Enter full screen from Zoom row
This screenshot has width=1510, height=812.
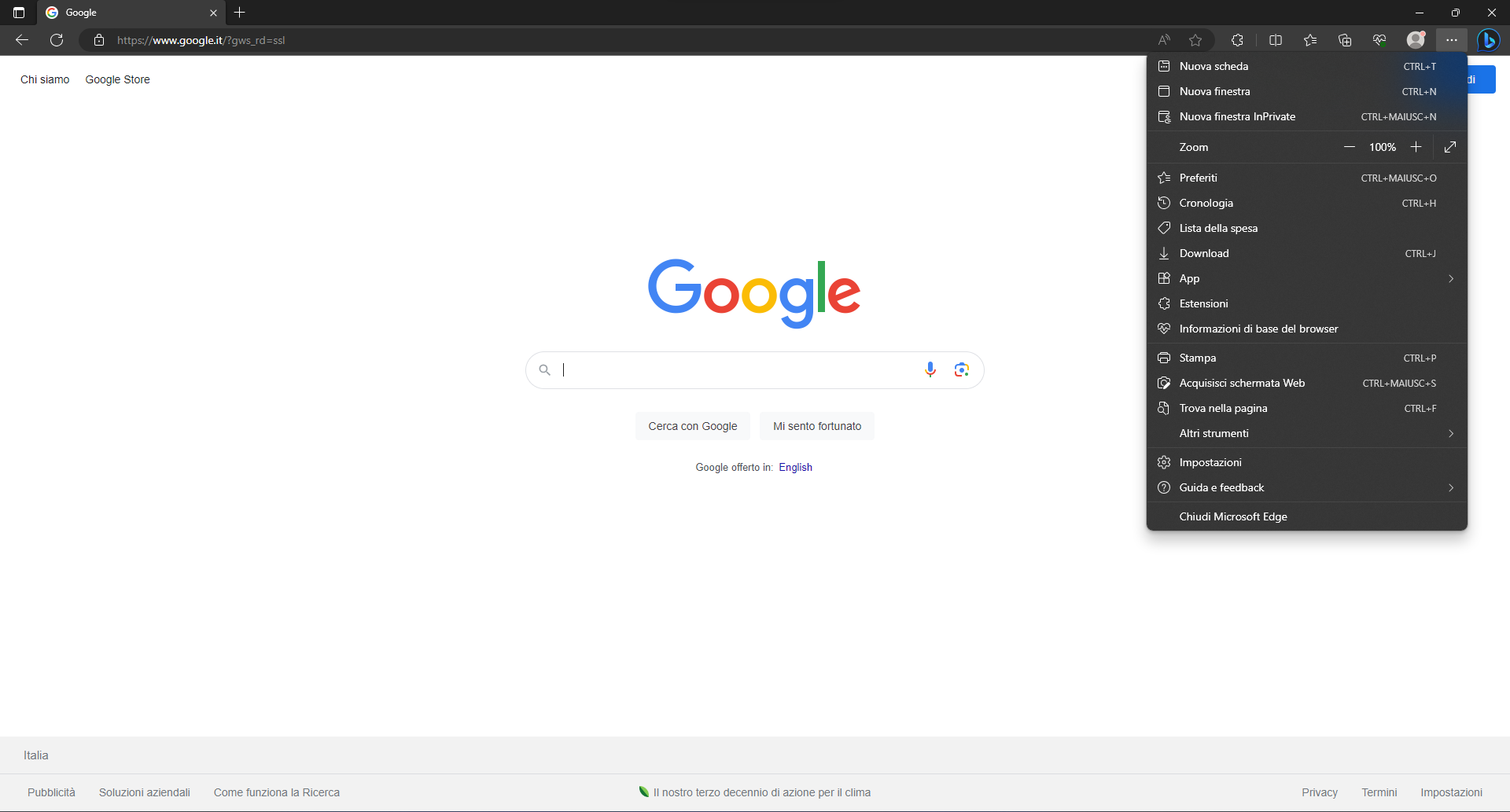[1450, 147]
